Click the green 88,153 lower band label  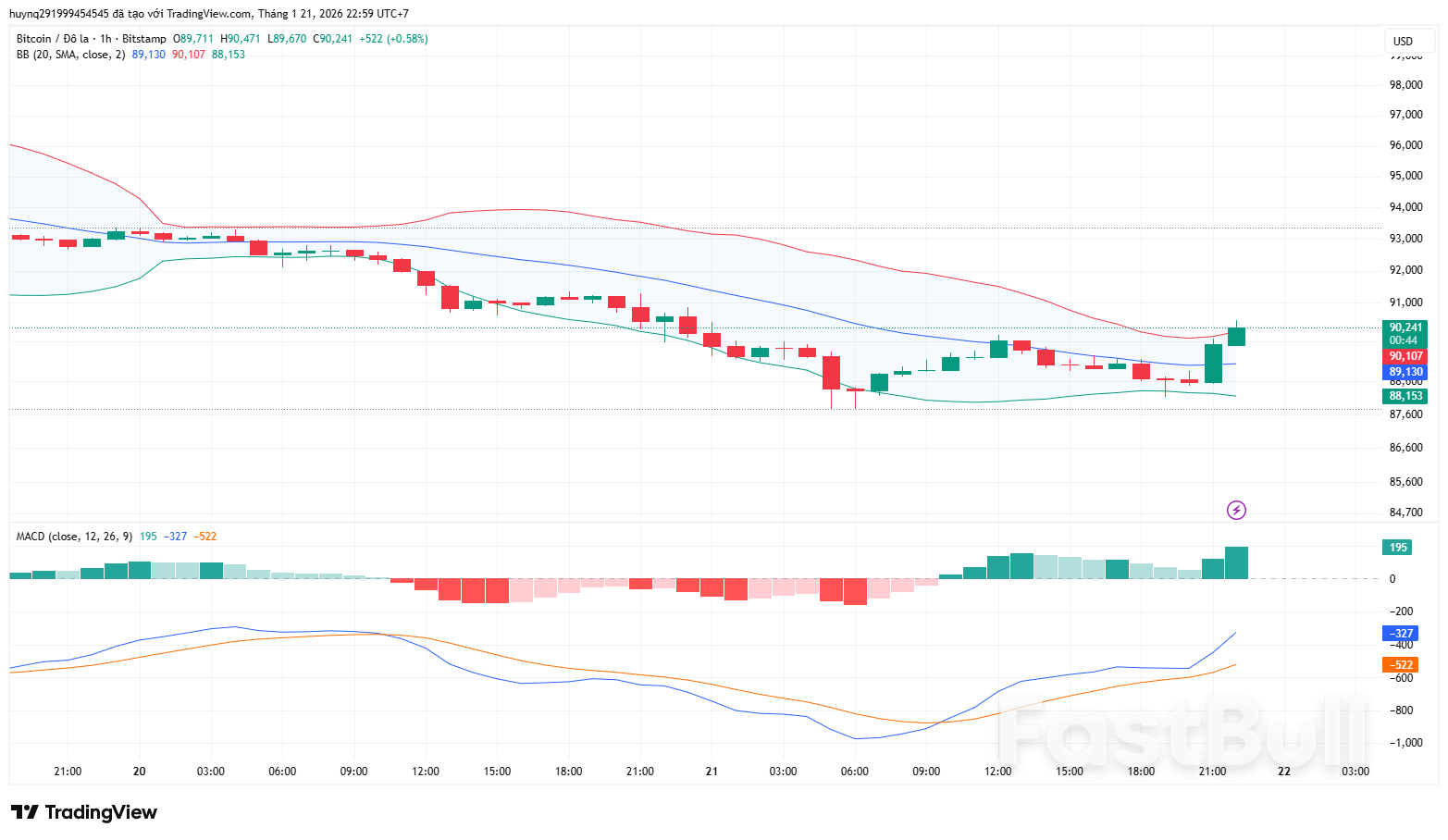1405,396
